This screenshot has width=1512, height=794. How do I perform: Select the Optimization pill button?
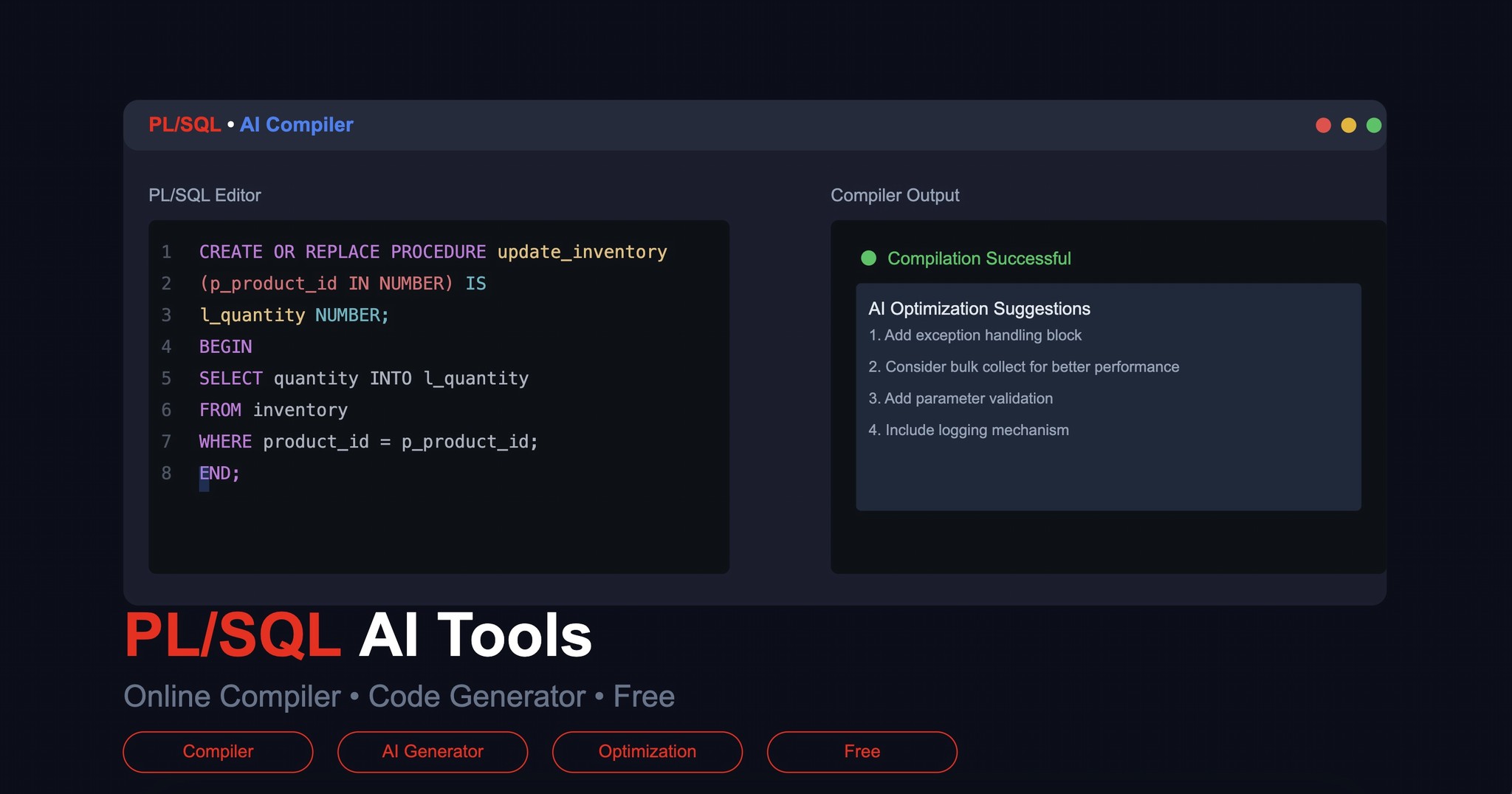pos(647,751)
